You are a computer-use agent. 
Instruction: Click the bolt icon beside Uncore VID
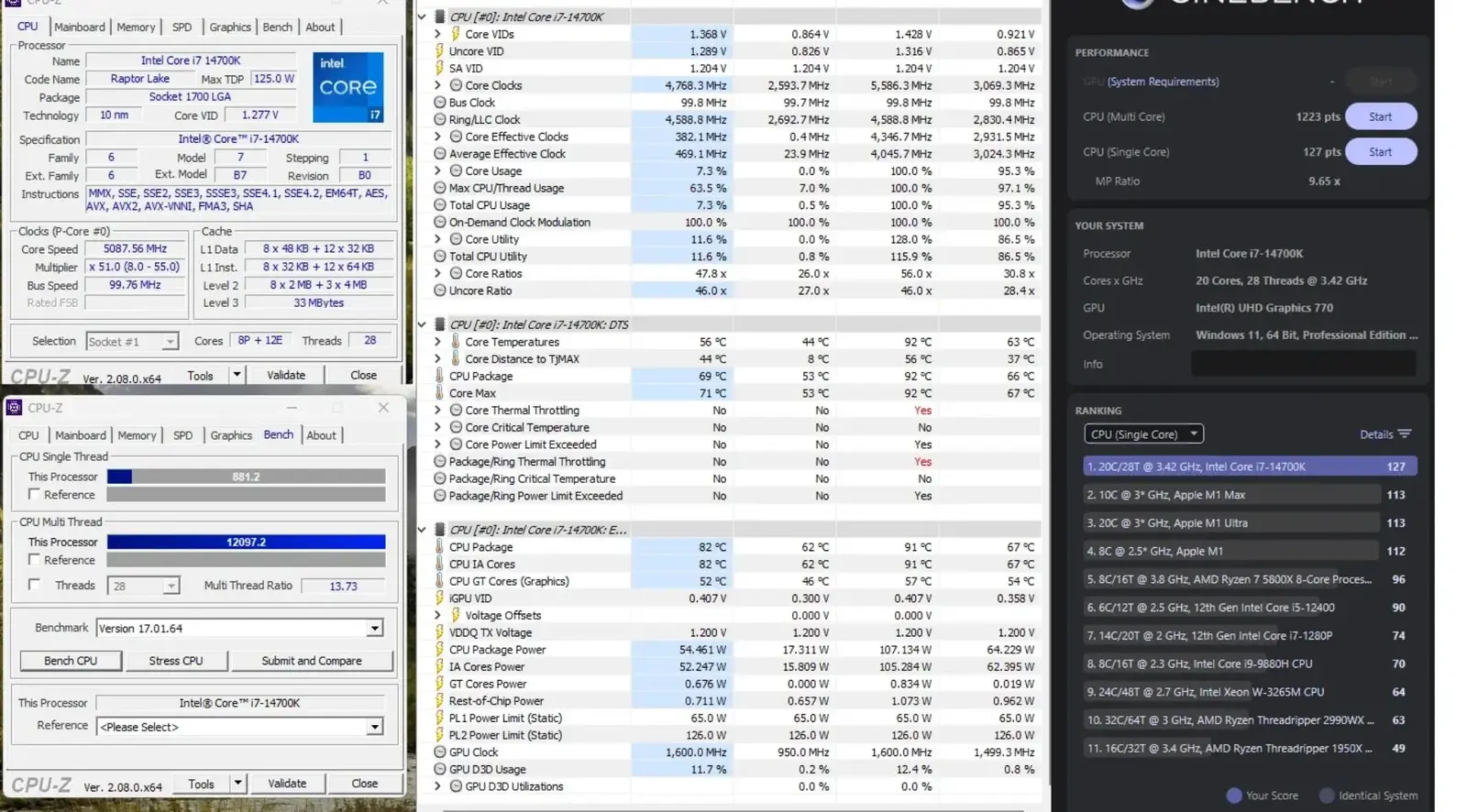tap(439, 51)
